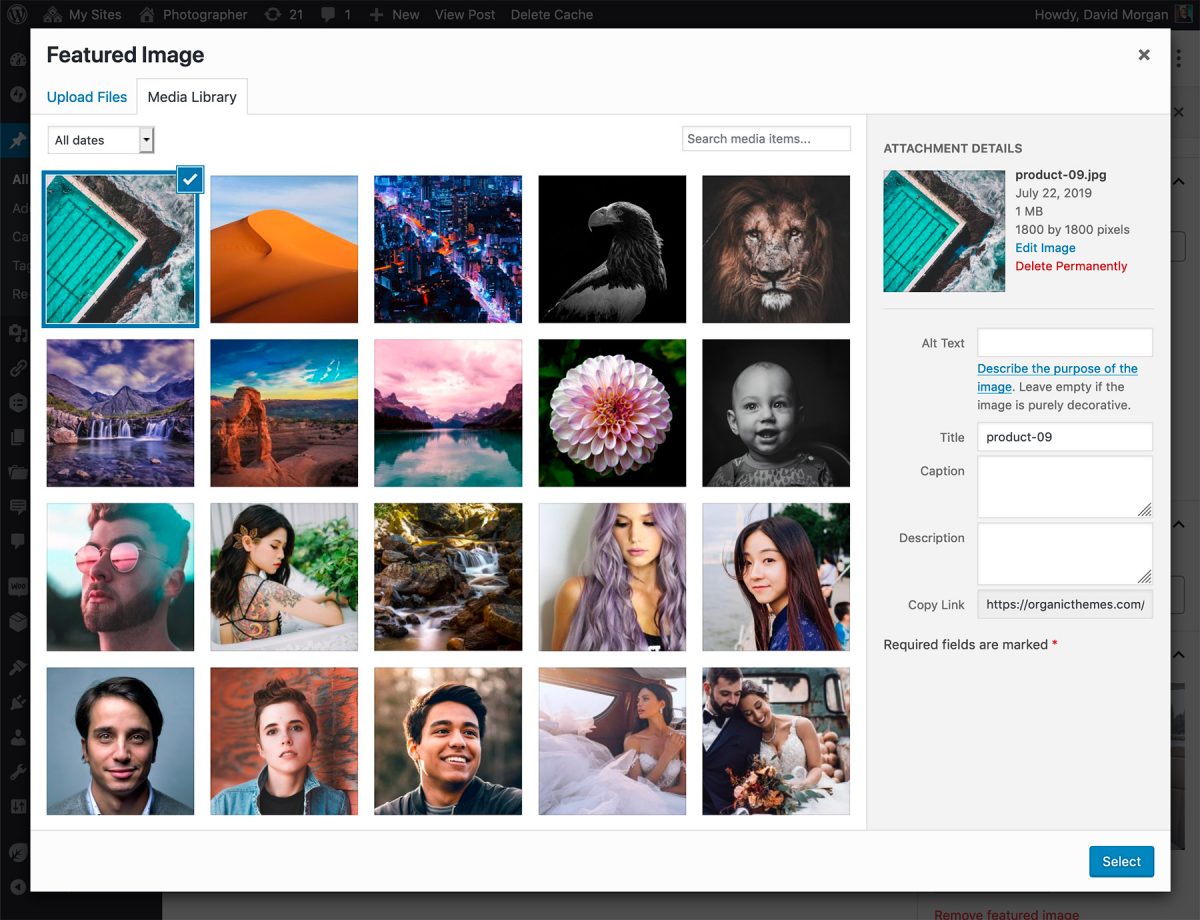Image resolution: width=1200 pixels, height=920 pixels.
Task: Select the orange sand dune thumbnail
Action: coord(284,249)
